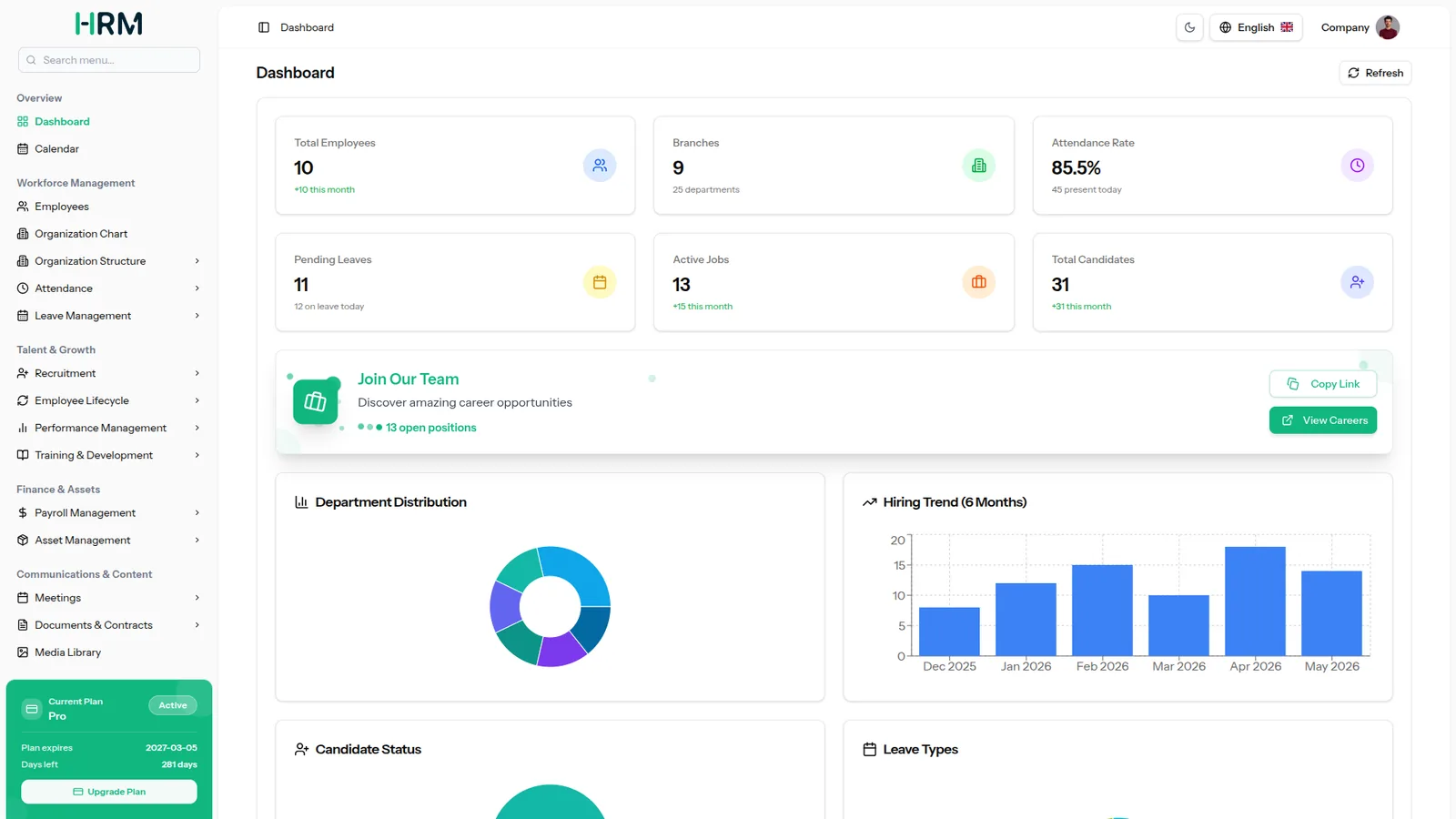Click the Employees people icon in sidebar

pyautogui.click(x=23, y=207)
